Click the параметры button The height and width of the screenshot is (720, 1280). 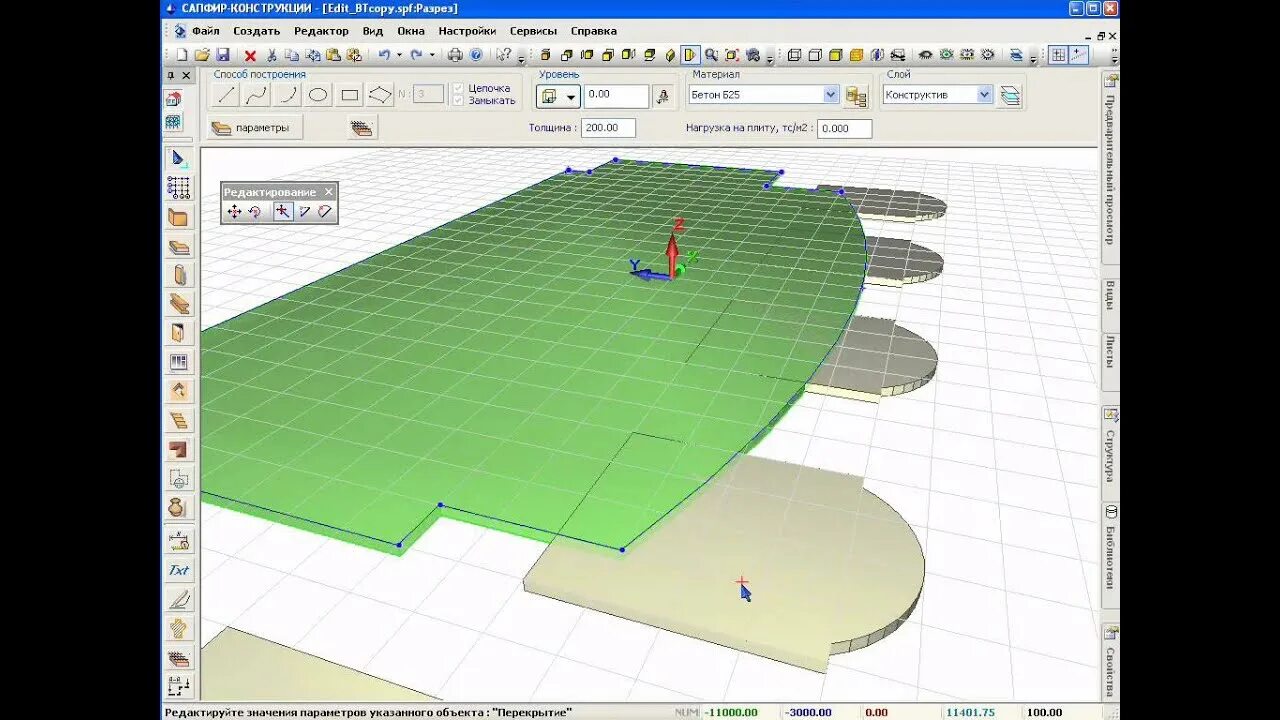[x=255, y=127]
